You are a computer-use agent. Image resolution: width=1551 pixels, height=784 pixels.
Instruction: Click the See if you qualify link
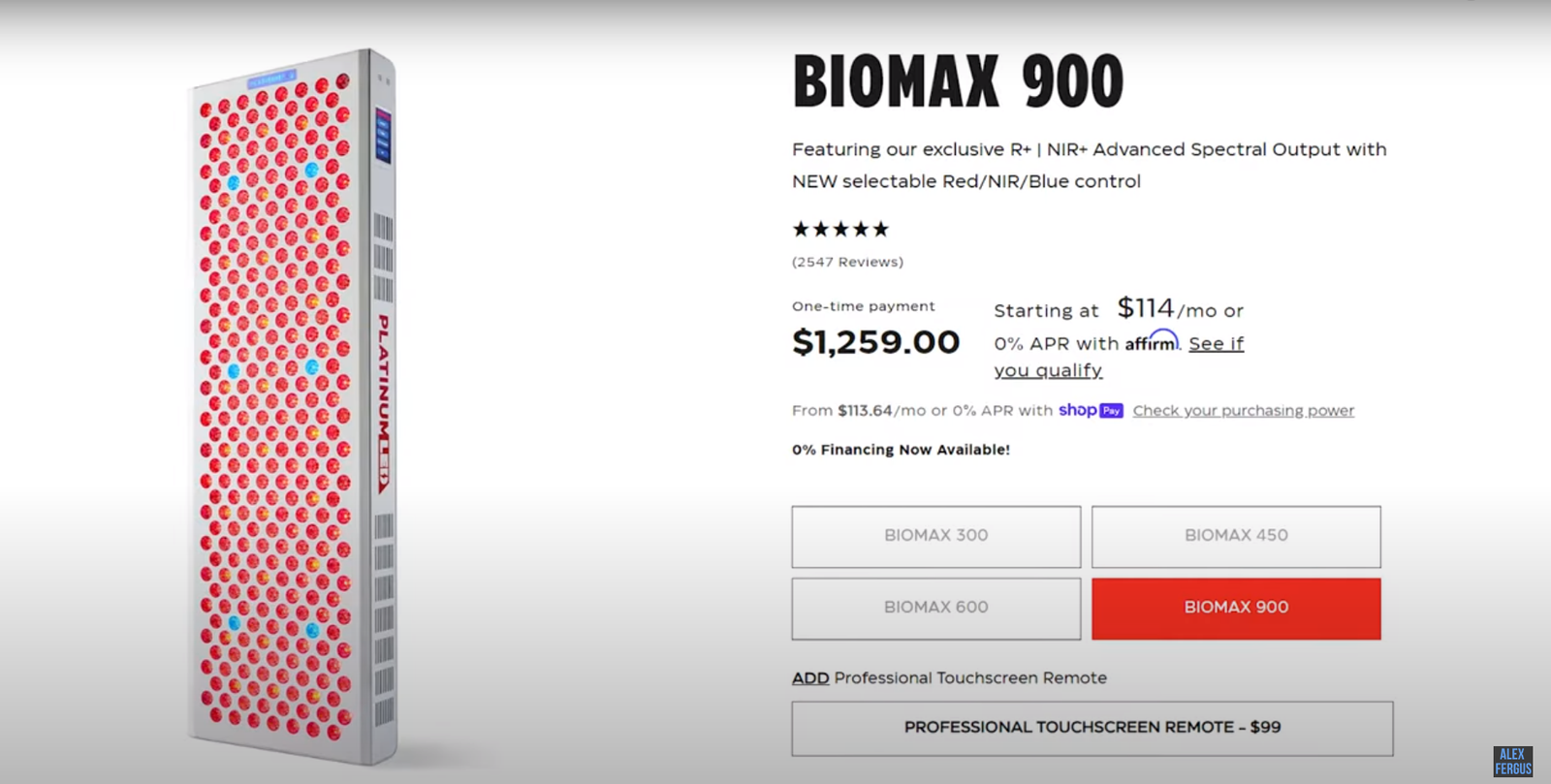pyautogui.click(x=1216, y=343)
